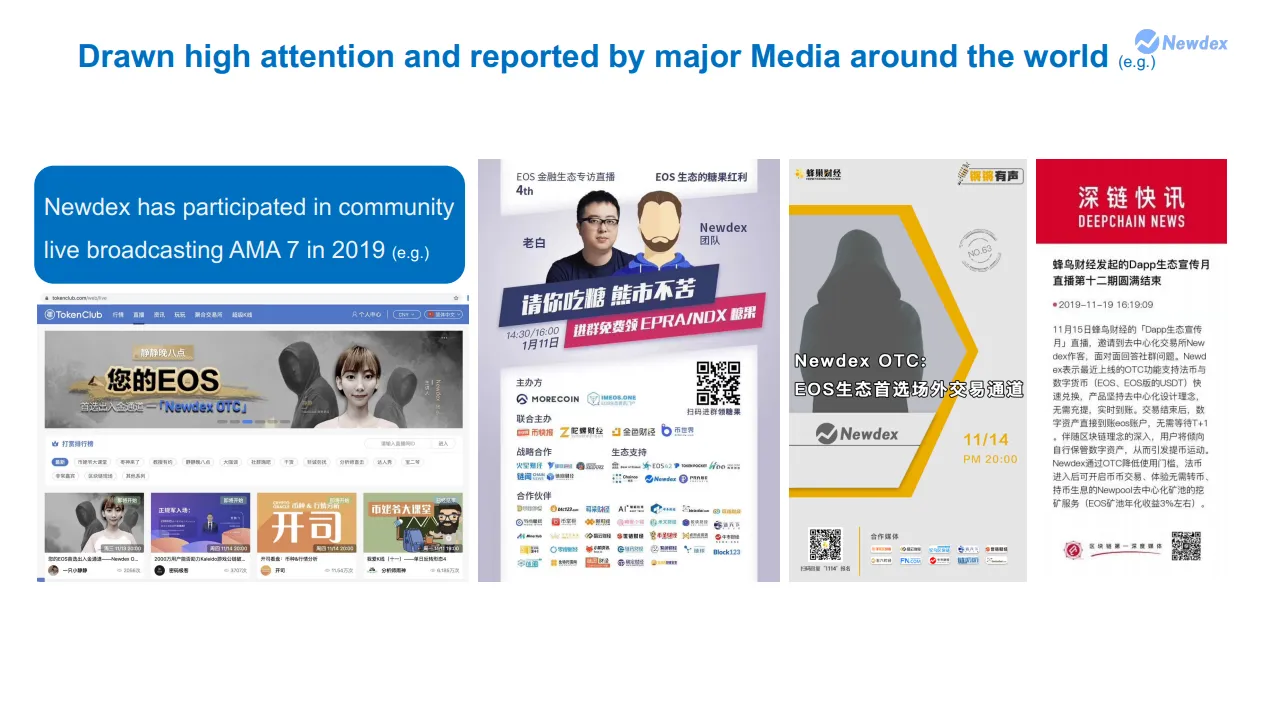Select the 大咖说 filter tag

231,462
